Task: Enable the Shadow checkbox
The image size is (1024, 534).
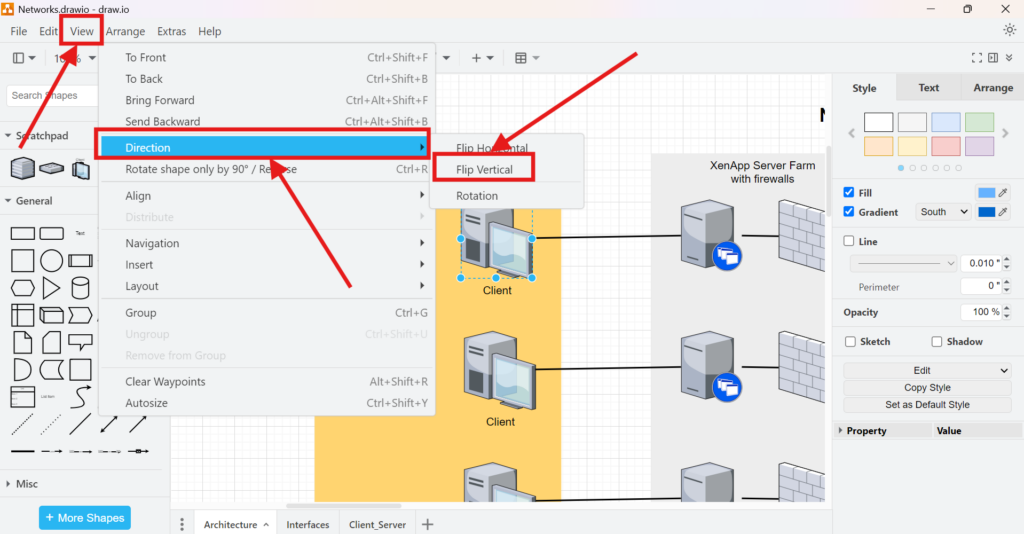Action: coord(936,341)
